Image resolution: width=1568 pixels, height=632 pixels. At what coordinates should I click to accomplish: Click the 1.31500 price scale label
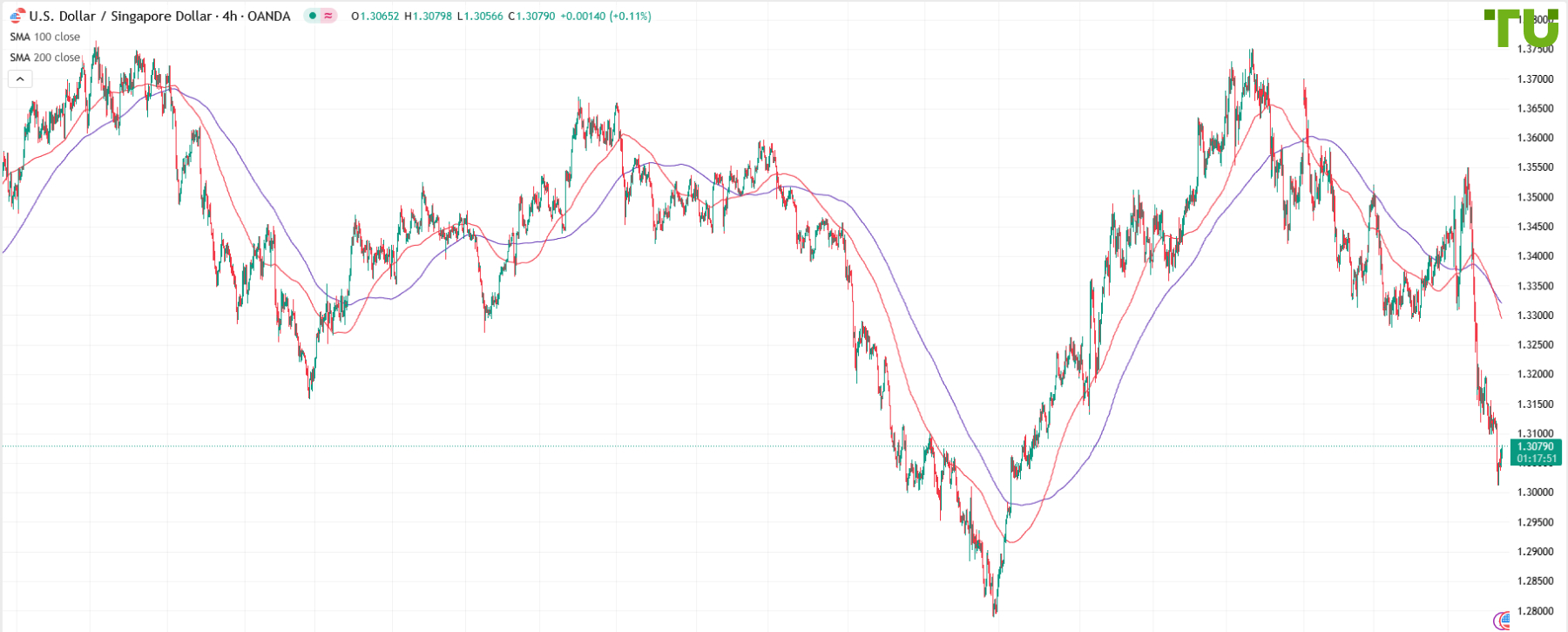point(1535,404)
